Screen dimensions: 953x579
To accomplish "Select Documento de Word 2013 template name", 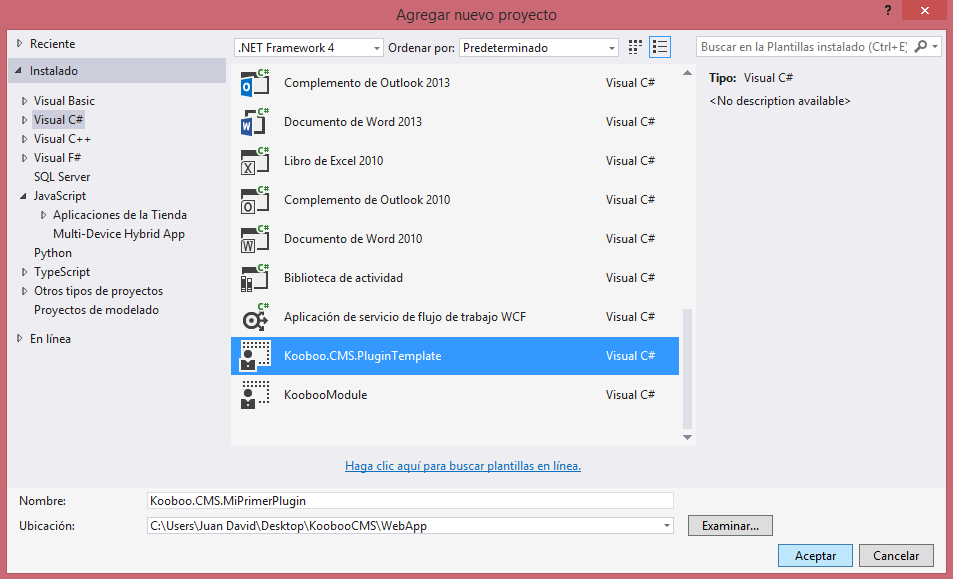I will (353, 122).
